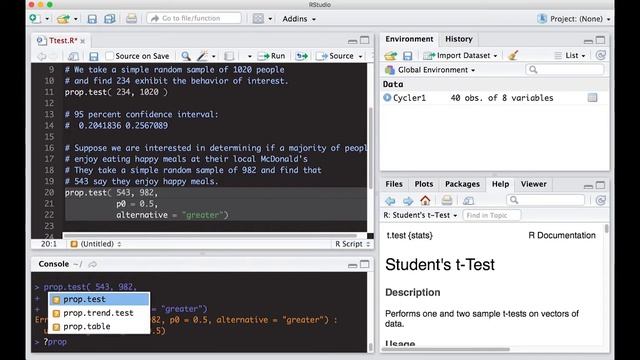640x360 pixels.
Task: View Cycler1 in the data viewer grid icon
Action: coord(592,98)
